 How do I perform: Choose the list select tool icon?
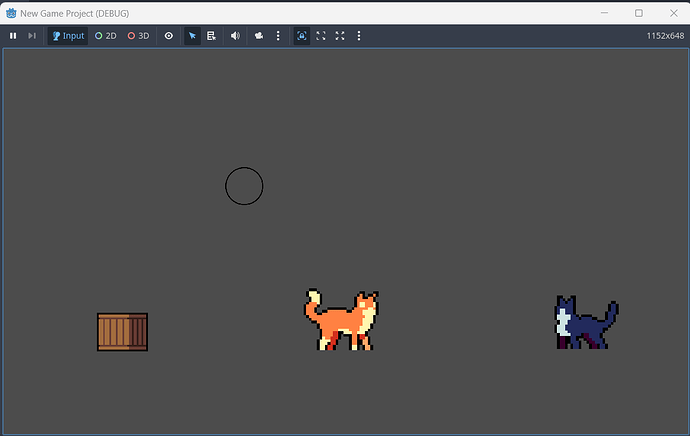click(x=211, y=36)
